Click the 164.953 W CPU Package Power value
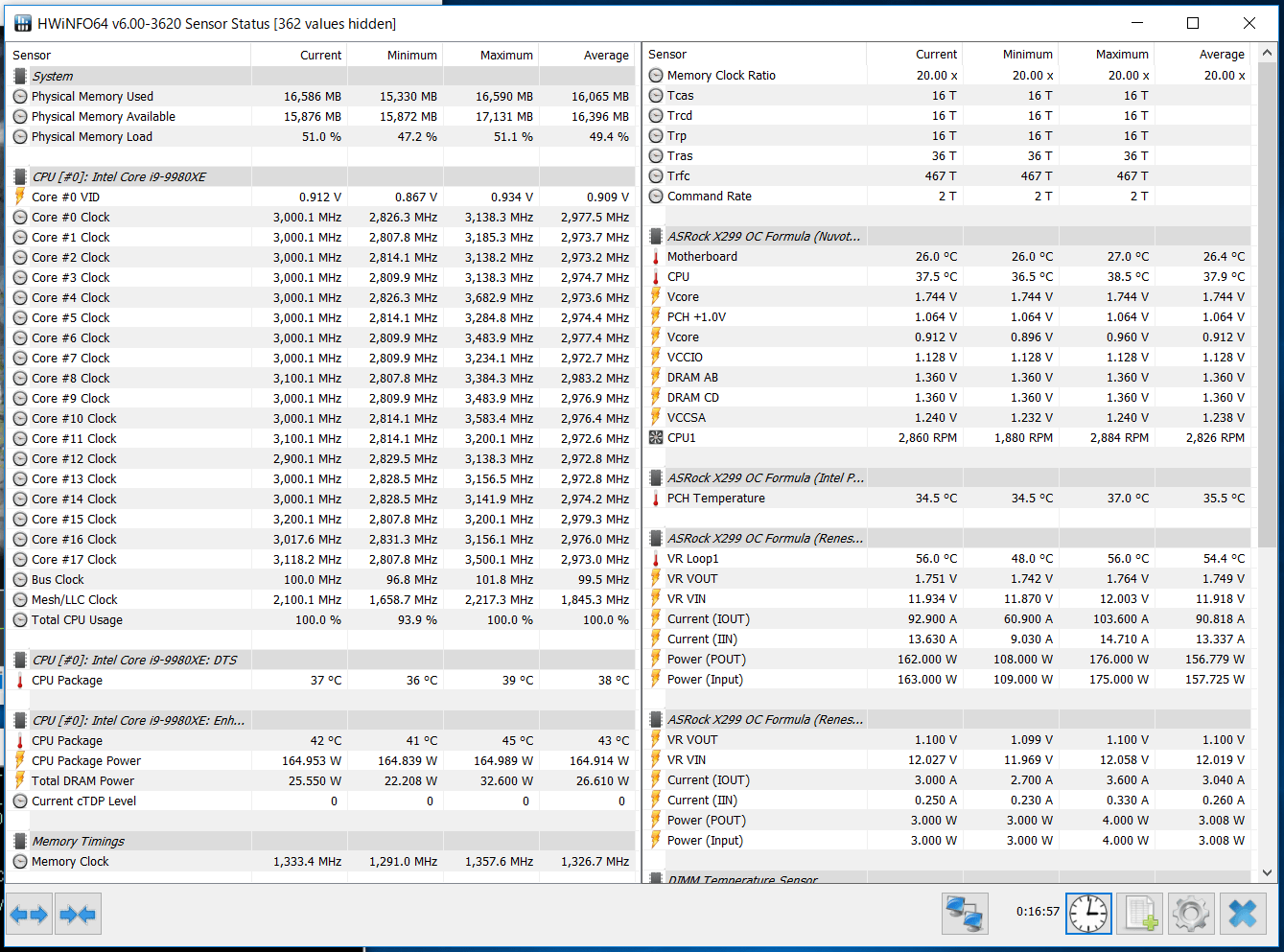This screenshot has width=1284, height=952. pyautogui.click(x=312, y=760)
